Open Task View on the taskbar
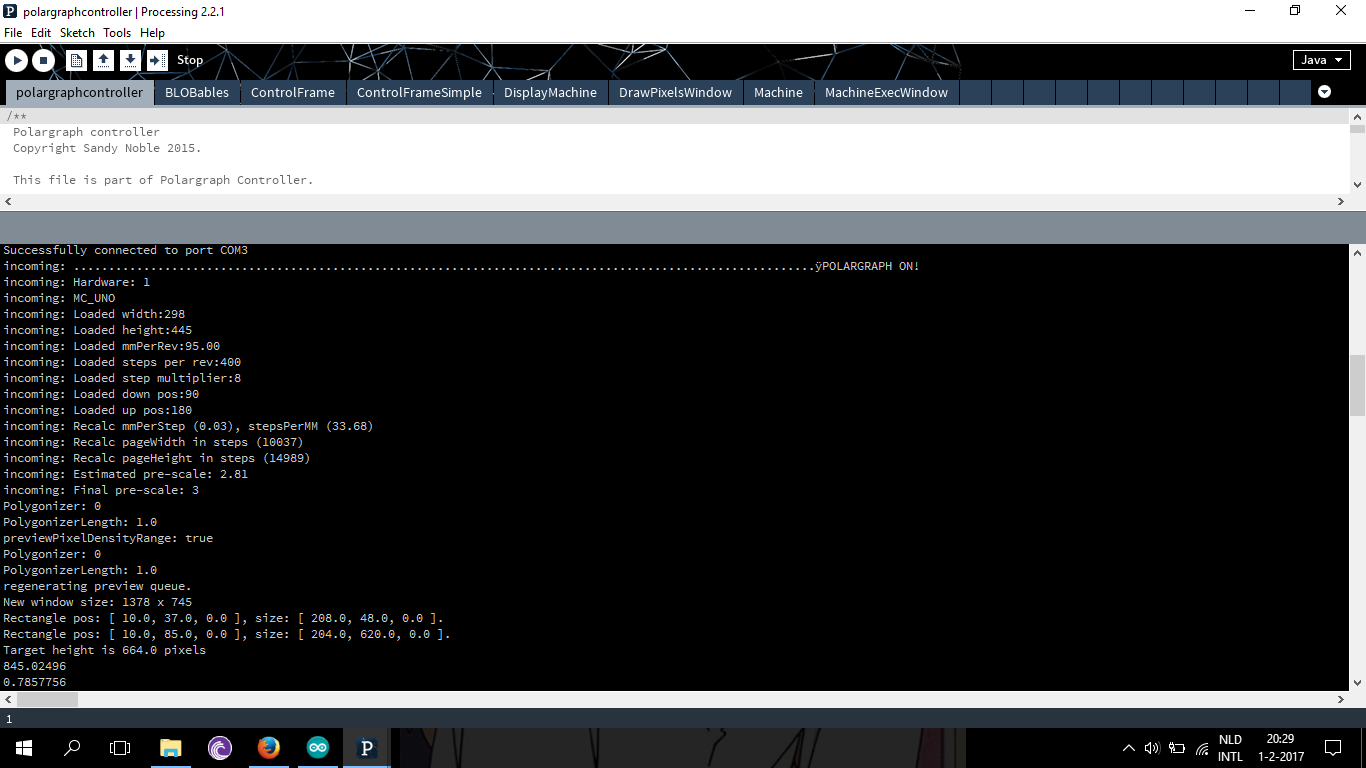The width and height of the screenshot is (1366, 768). pos(120,748)
